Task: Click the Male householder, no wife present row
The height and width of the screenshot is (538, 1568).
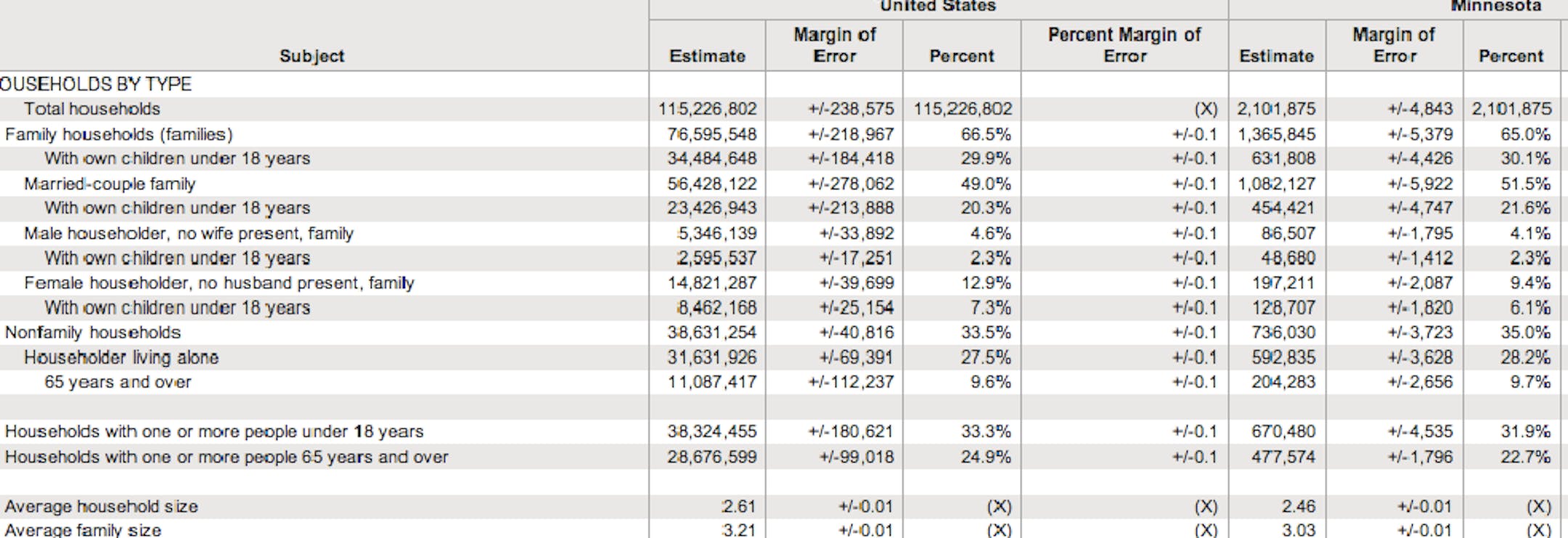Action: point(188,233)
